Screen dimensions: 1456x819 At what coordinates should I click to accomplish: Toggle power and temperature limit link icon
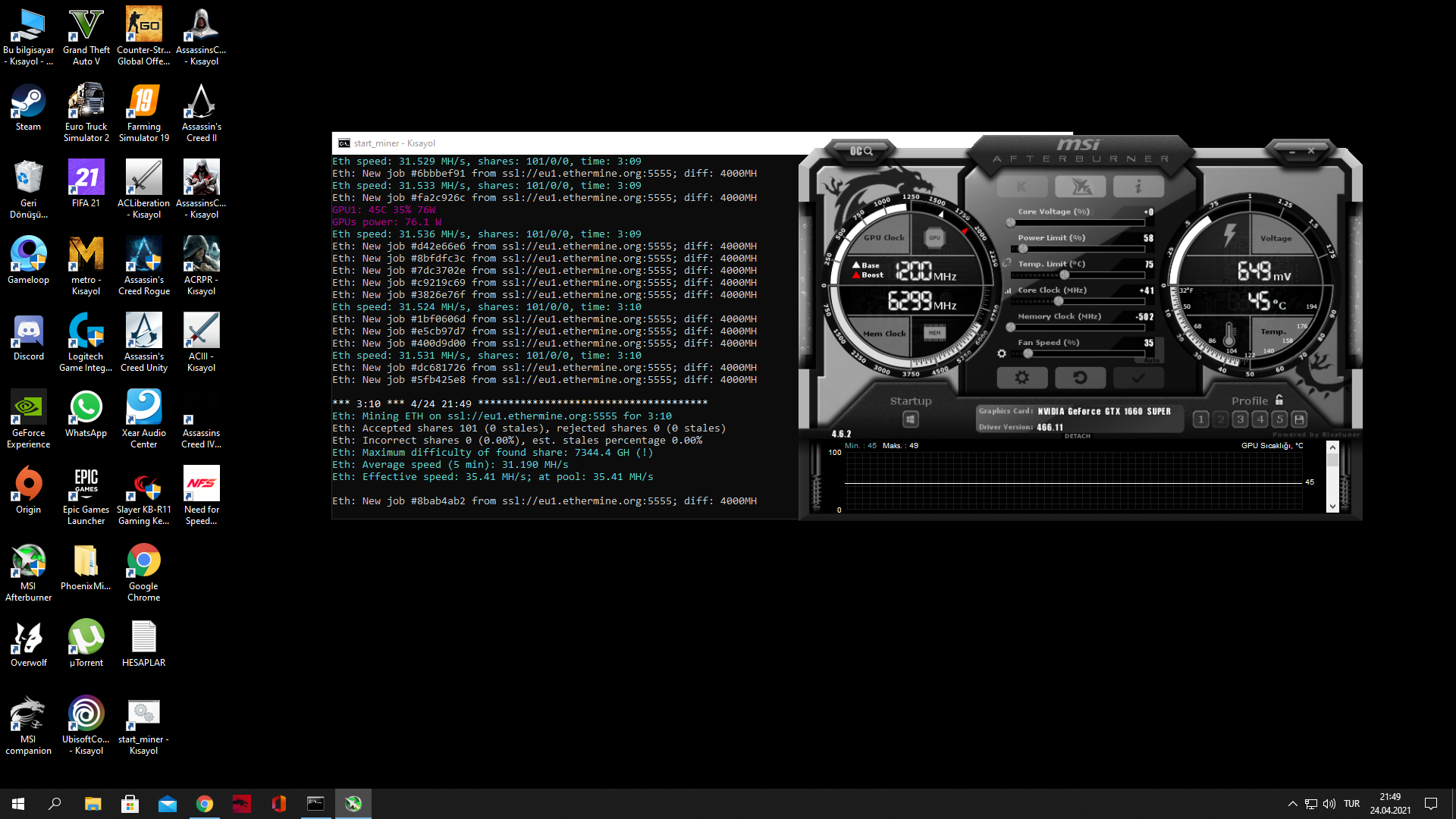1006,263
